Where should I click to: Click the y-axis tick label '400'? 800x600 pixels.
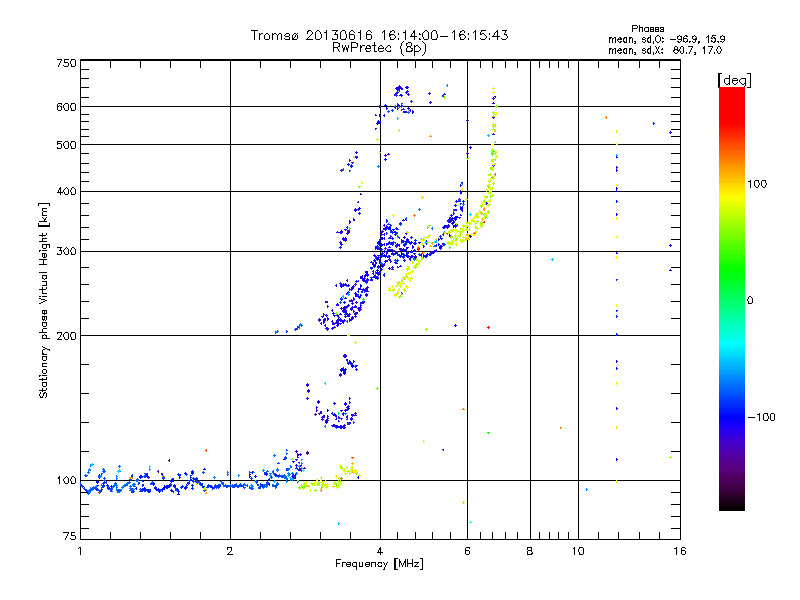click(x=66, y=191)
